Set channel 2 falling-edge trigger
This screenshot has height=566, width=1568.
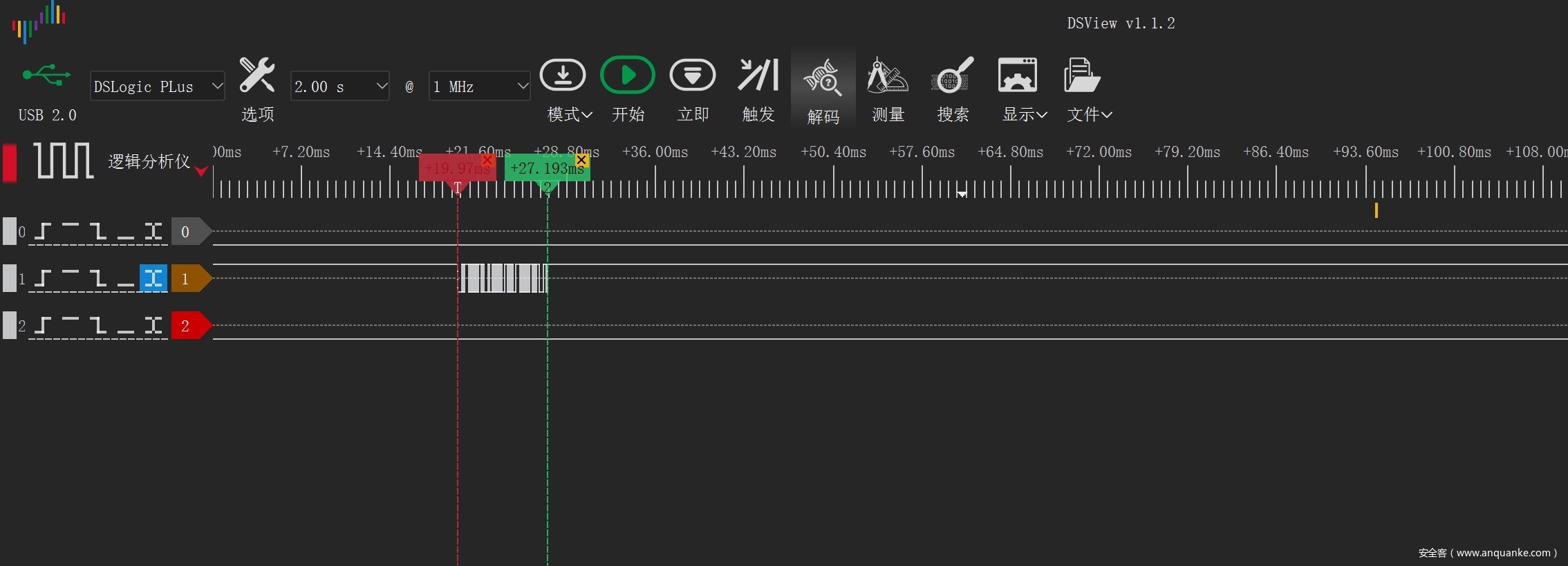point(98,326)
